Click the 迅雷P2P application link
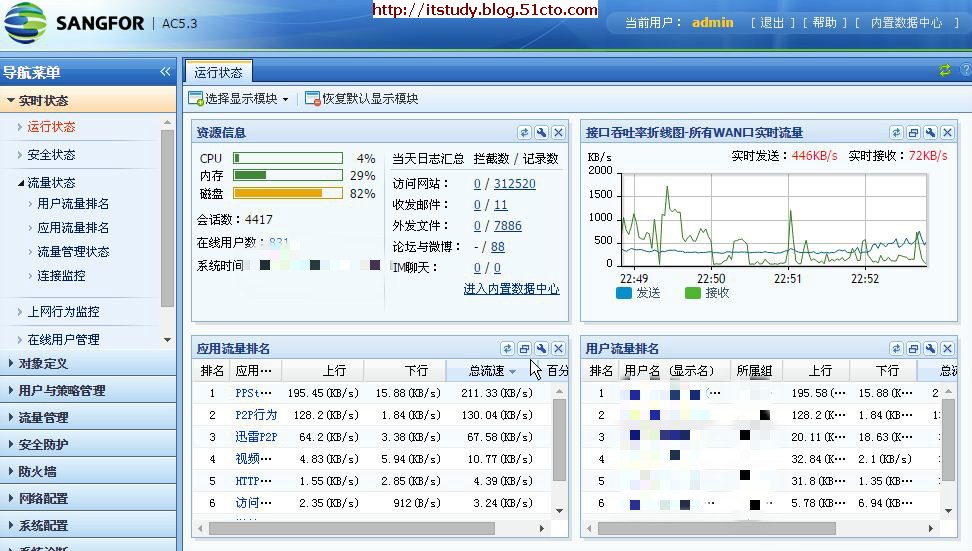Image resolution: width=972 pixels, height=551 pixels. [x=256, y=437]
